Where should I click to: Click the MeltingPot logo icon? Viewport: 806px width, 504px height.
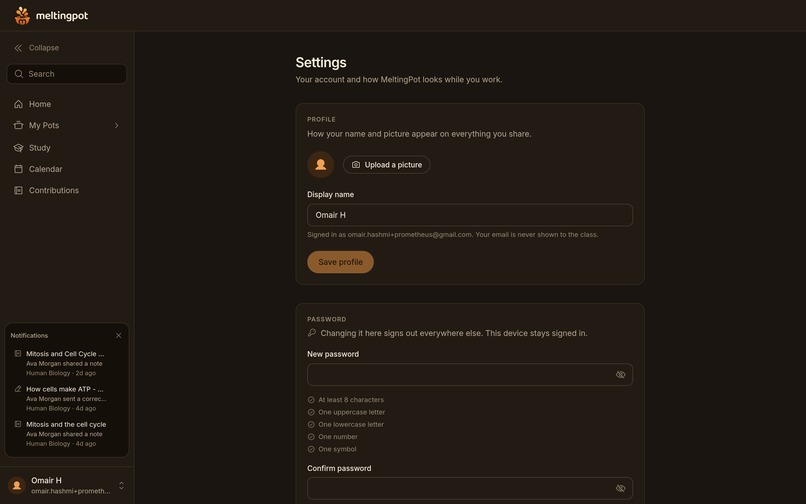point(22,15)
